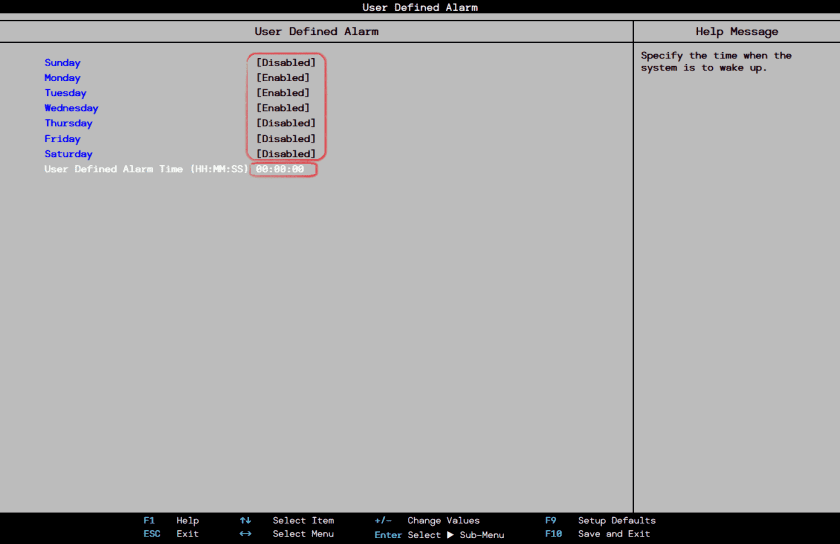Click the Help Message panel header
The width and height of the screenshot is (840, 544).
(x=736, y=32)
